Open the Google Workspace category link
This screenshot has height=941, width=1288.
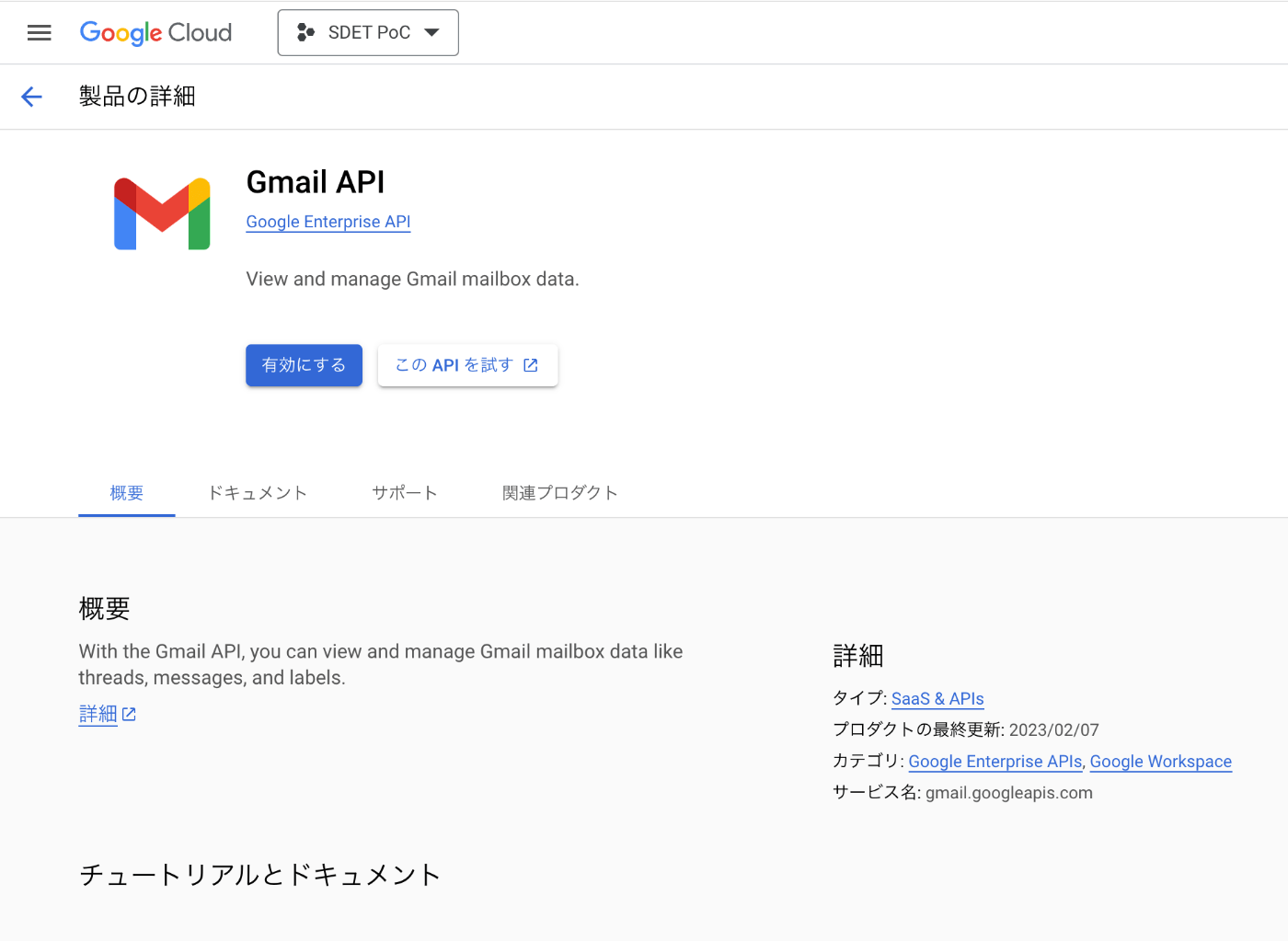[1160, 761]
